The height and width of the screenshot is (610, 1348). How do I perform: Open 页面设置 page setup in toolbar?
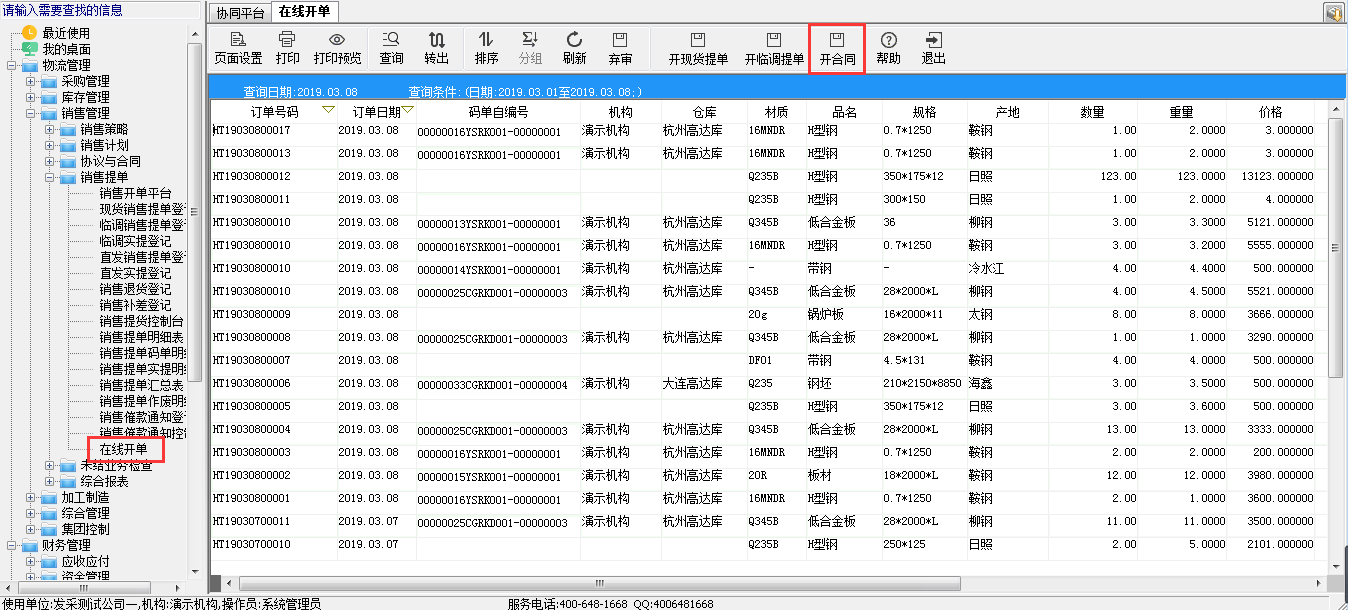coord(238,48)
